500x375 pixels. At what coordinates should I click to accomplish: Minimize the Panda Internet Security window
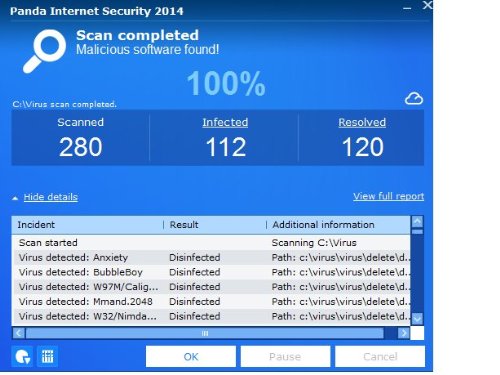tap(407, 8)
